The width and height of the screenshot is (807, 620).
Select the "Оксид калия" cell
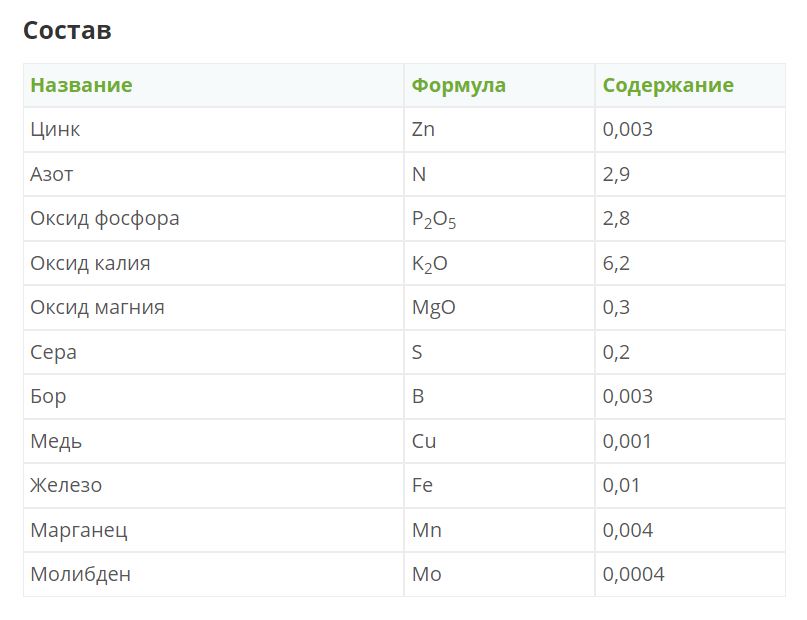pyautogui.click(x=90, y=263)
